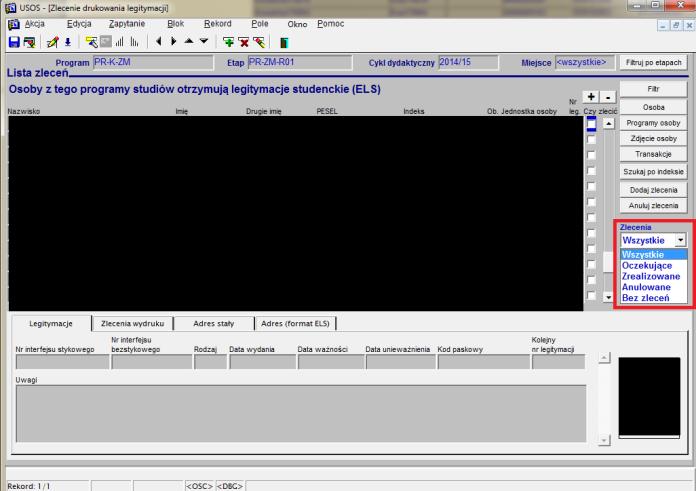
Task: Click the list scrollbar up arrow
Action: (x=609, y=124)
